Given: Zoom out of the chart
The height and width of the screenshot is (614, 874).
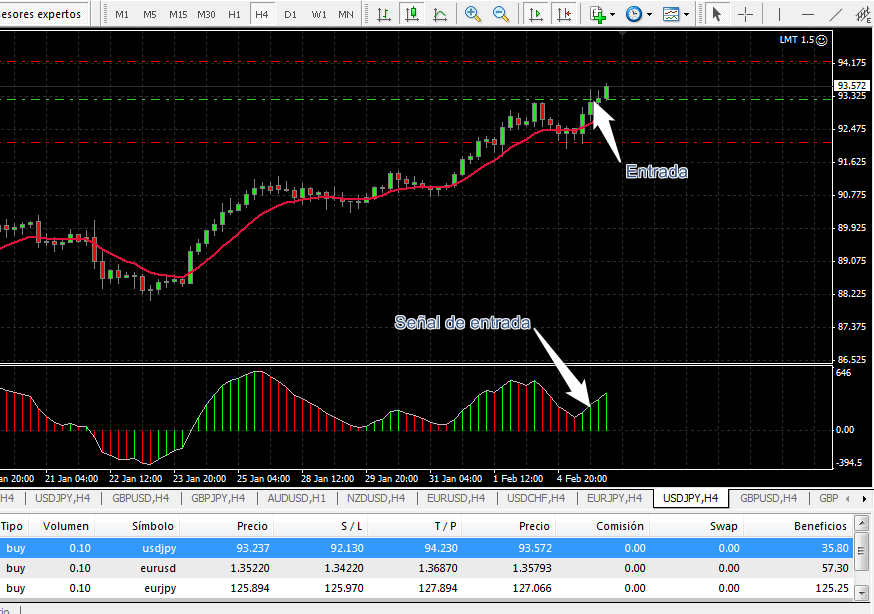Looking at the screenshot, I should click(x=501, y=14).
